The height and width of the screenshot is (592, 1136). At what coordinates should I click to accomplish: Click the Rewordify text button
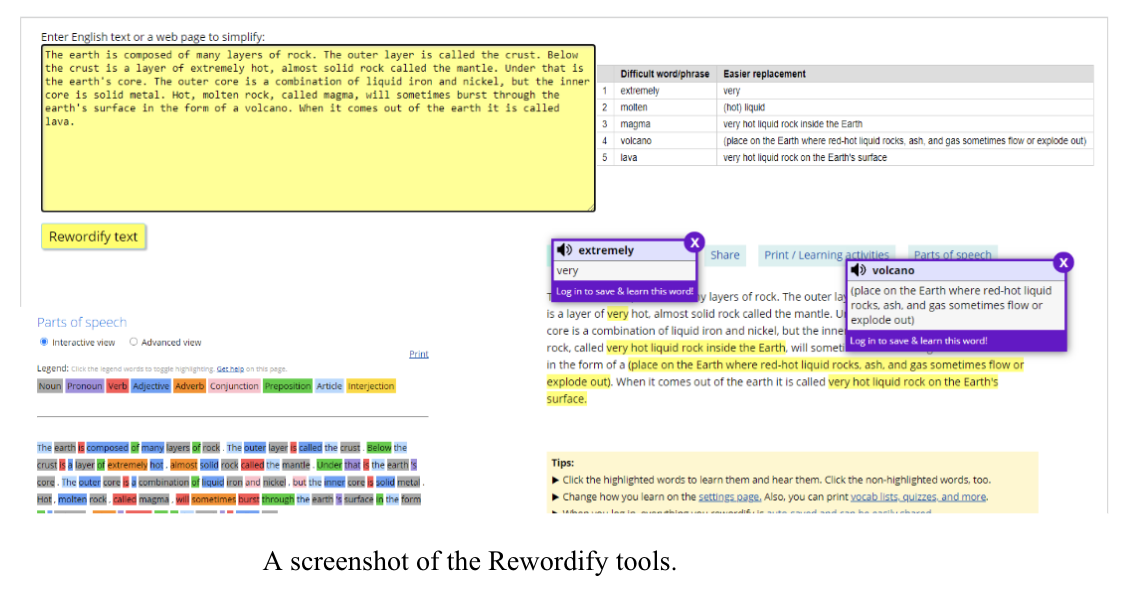click(93, 237)
